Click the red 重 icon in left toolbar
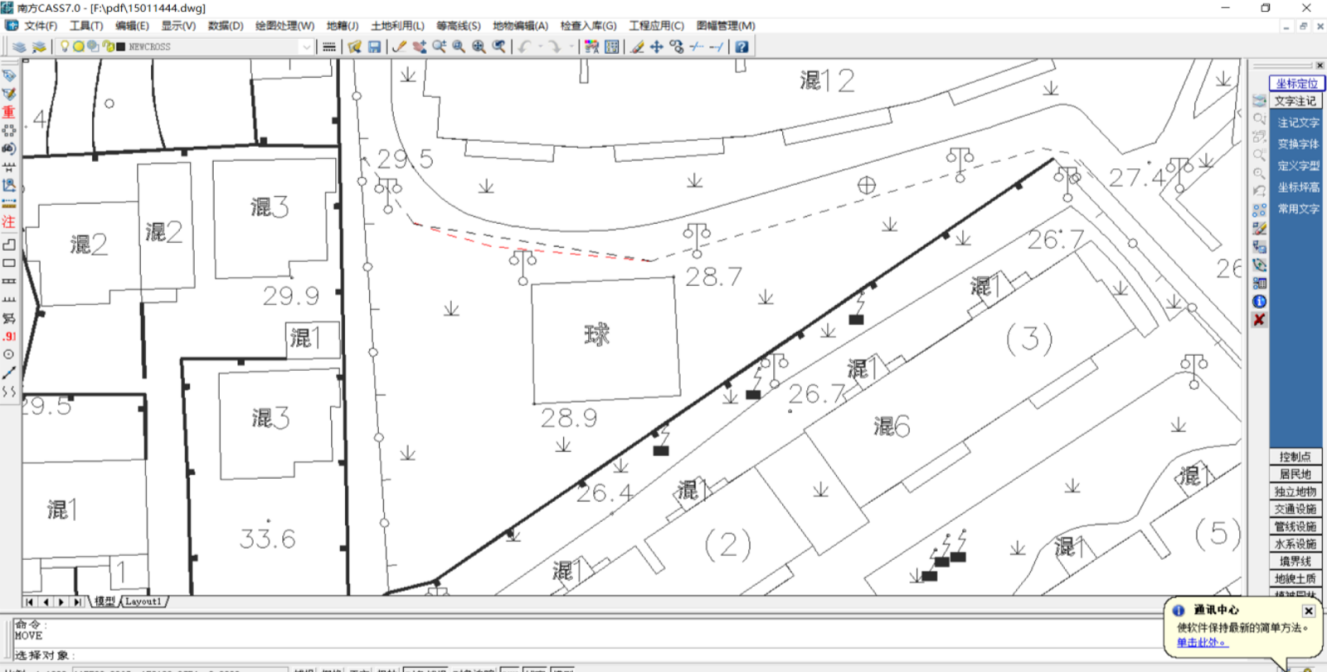This screenshot has height=672, width=1327. tap(9, 112)
